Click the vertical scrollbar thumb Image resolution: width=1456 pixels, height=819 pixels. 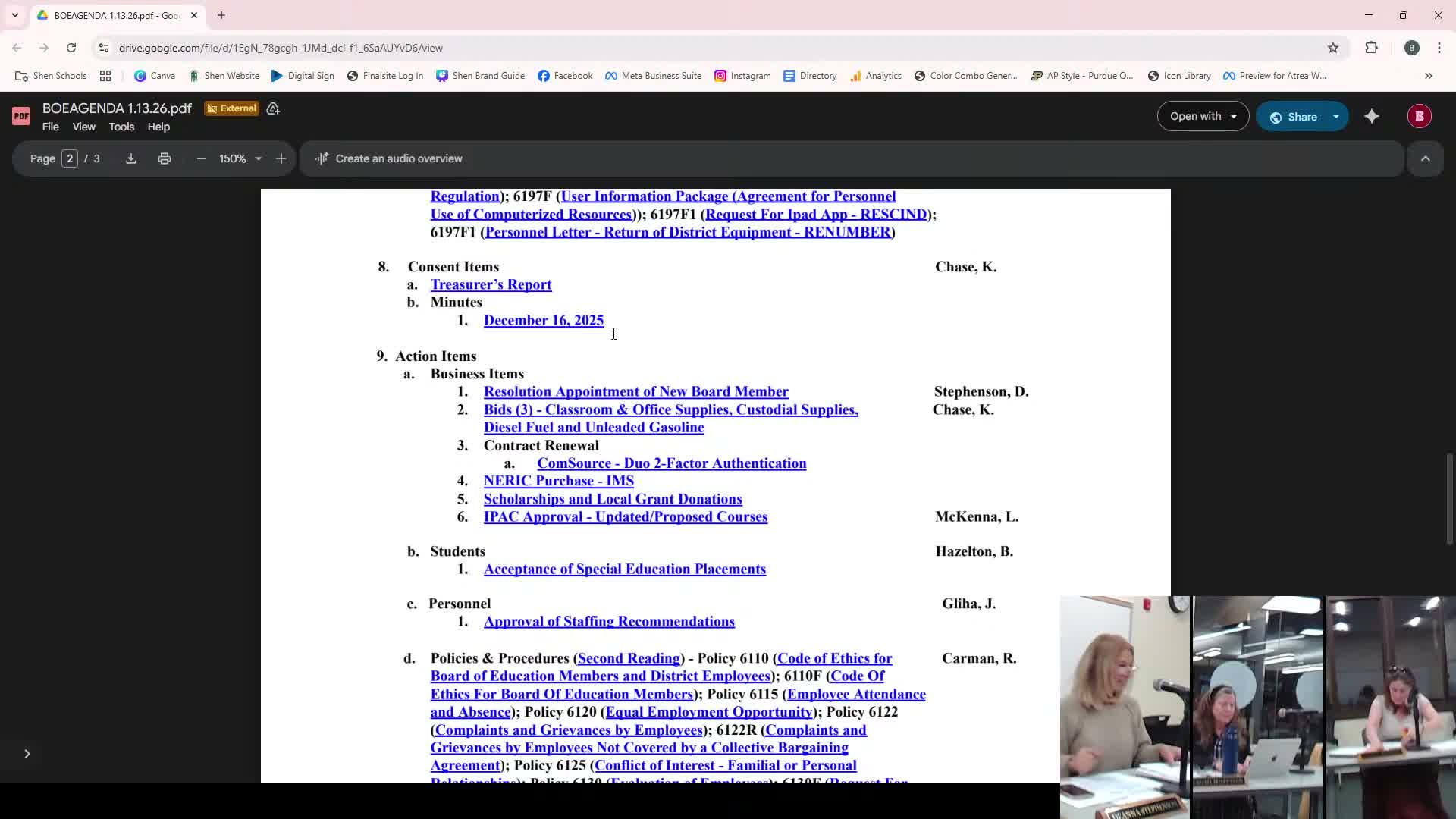tap(1450, 498)
